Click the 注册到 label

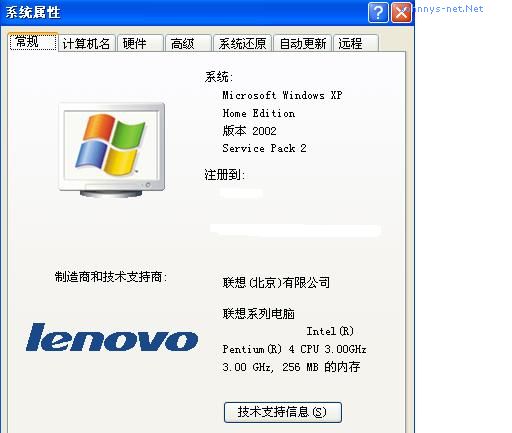click(x=225, y=174)
